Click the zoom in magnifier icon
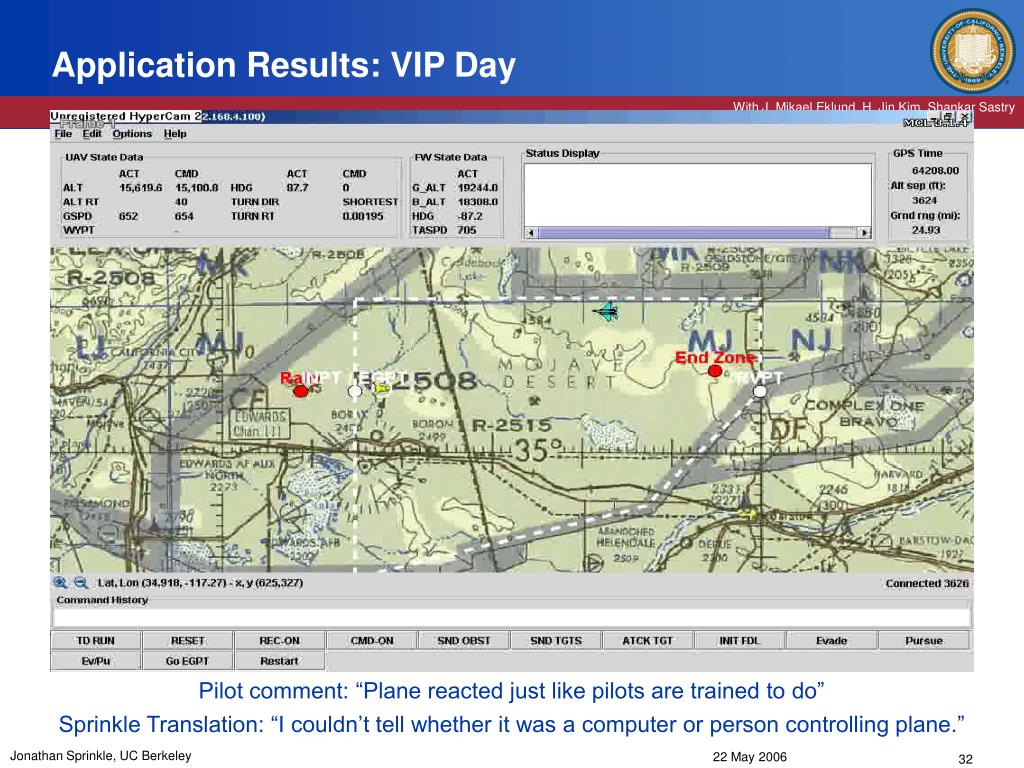Screen dimensions: 1024x768 [x=59, y=583]
